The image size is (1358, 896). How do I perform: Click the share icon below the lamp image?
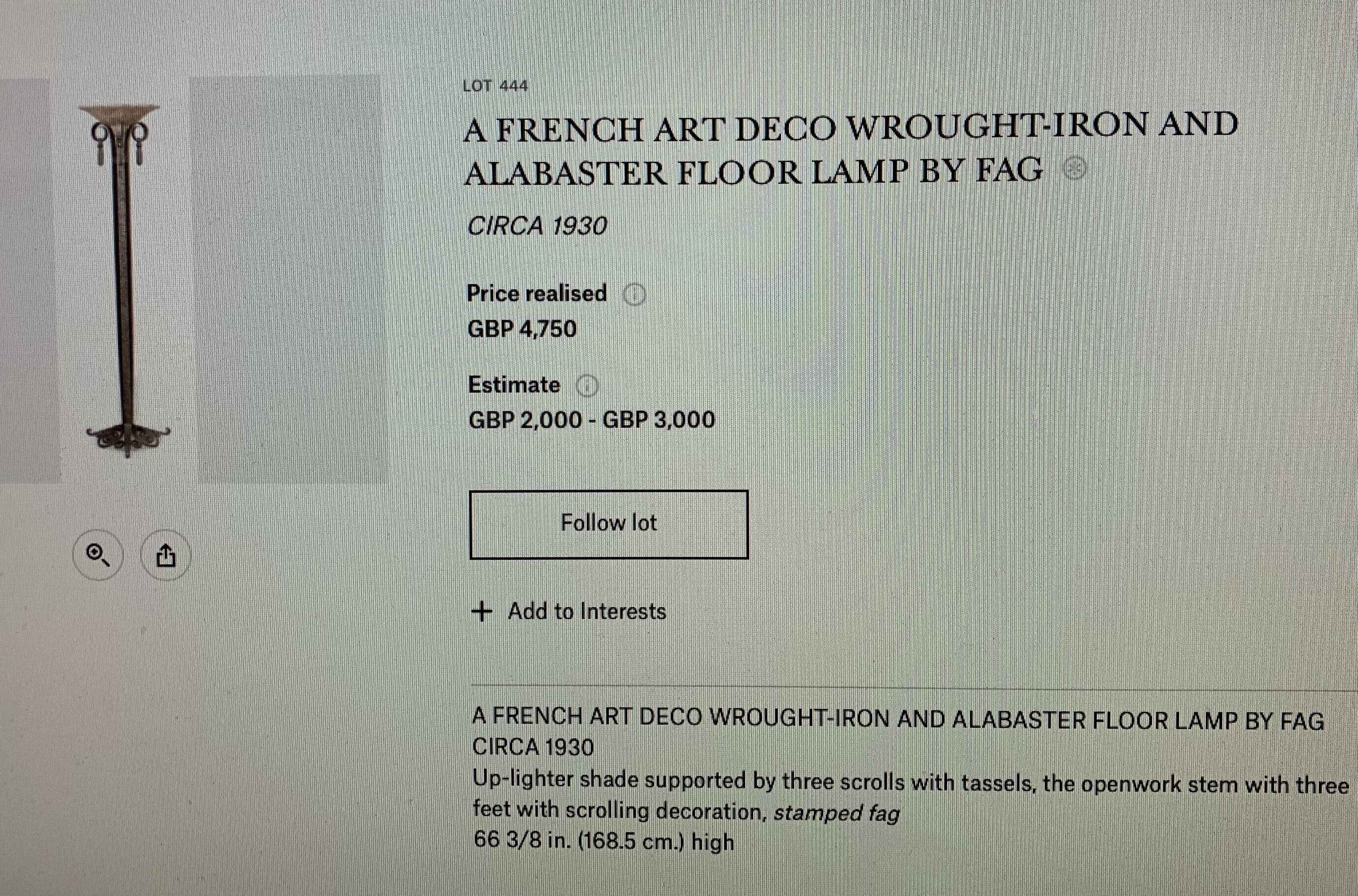point(166,555)
